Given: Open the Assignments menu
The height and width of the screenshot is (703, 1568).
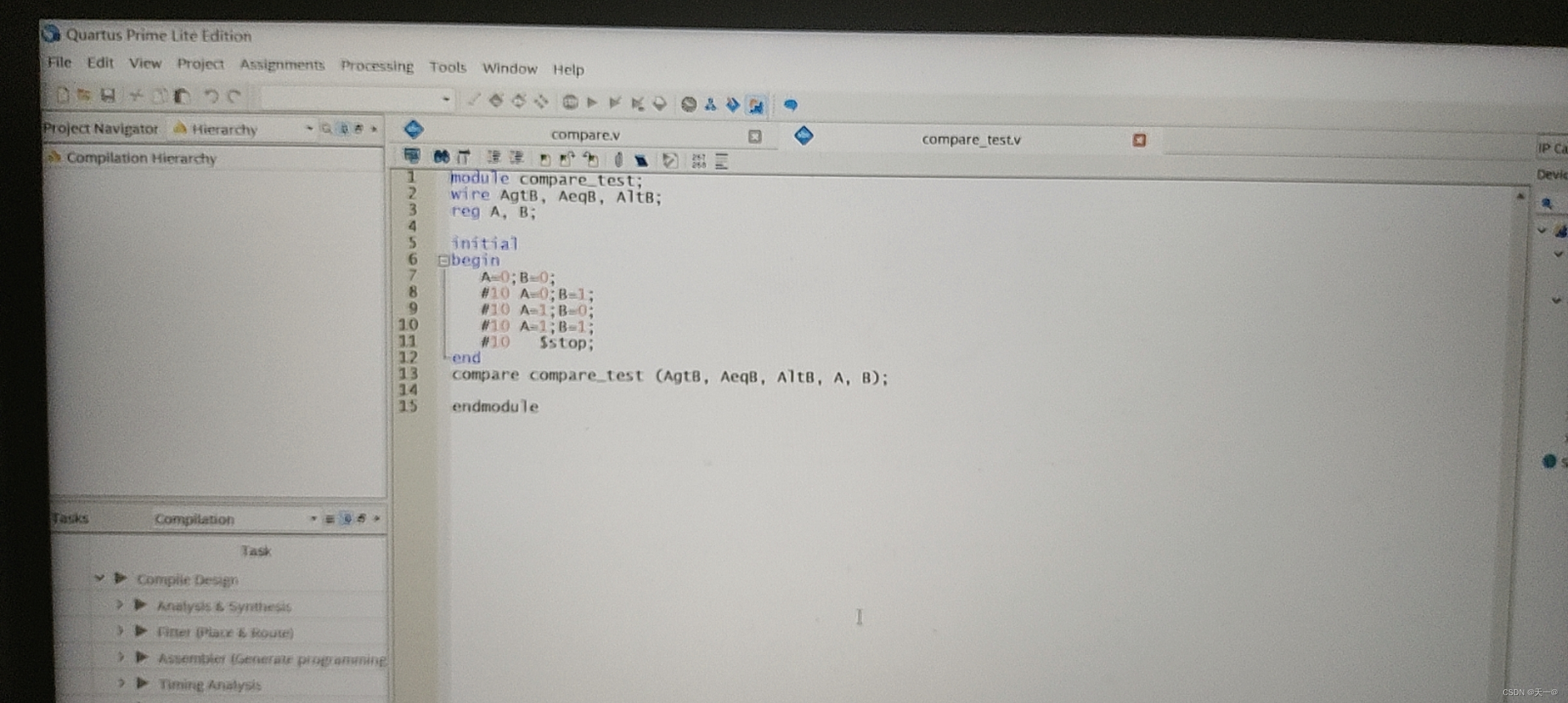Looking at the screenshot, I should tap(282, 65).
